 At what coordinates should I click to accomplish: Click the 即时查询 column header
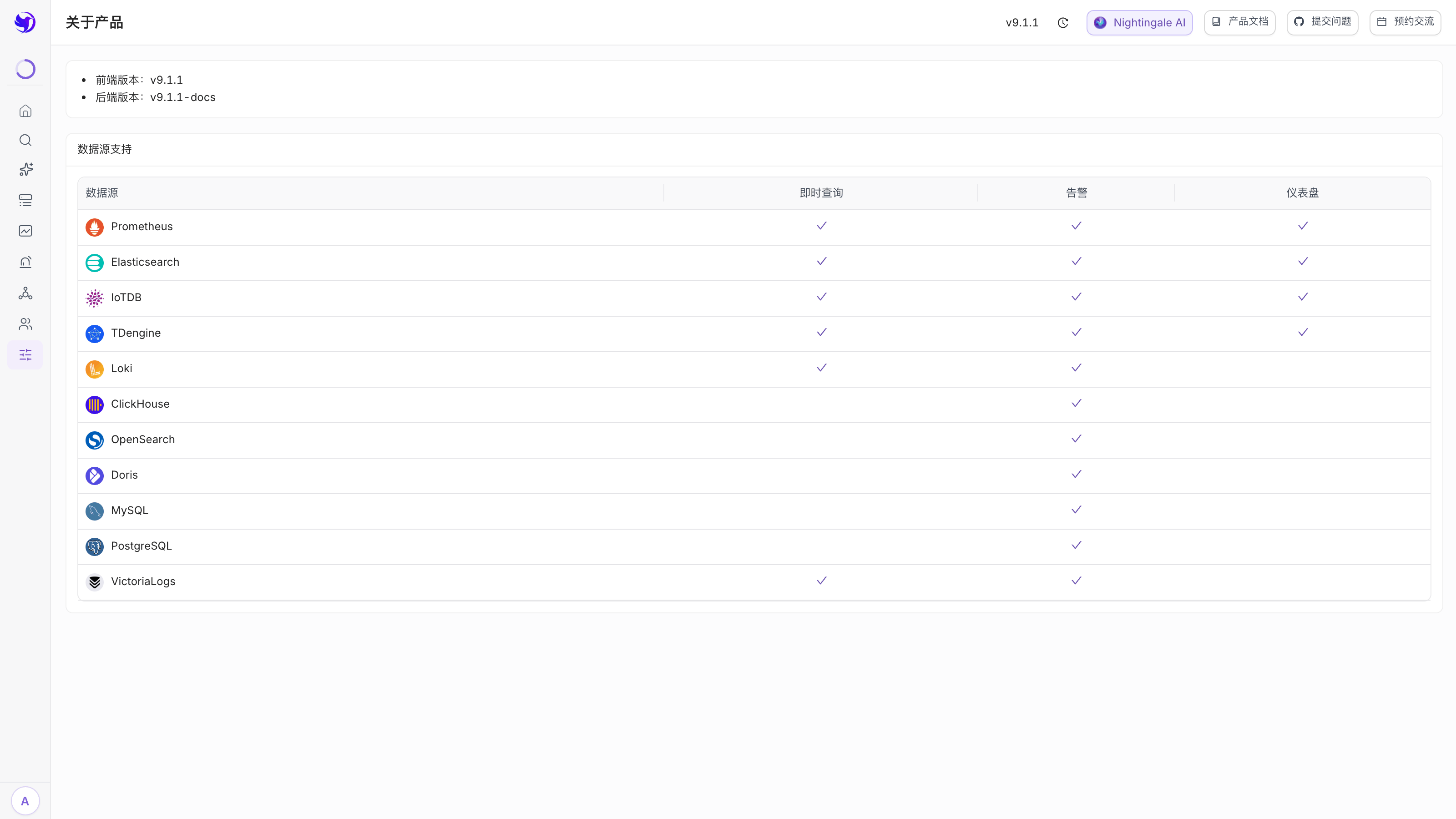click(821, 193)
